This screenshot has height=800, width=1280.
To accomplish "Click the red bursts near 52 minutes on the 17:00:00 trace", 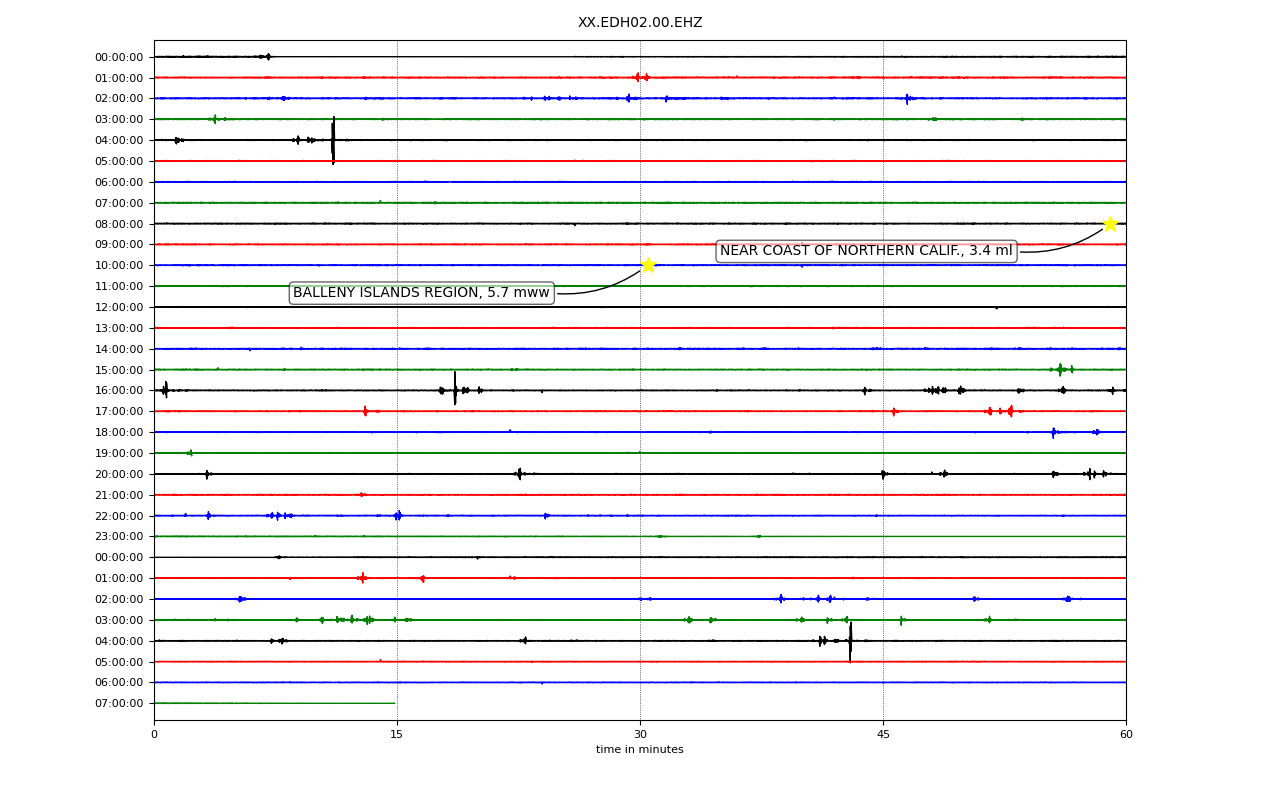I will (x=1000, y=411).
